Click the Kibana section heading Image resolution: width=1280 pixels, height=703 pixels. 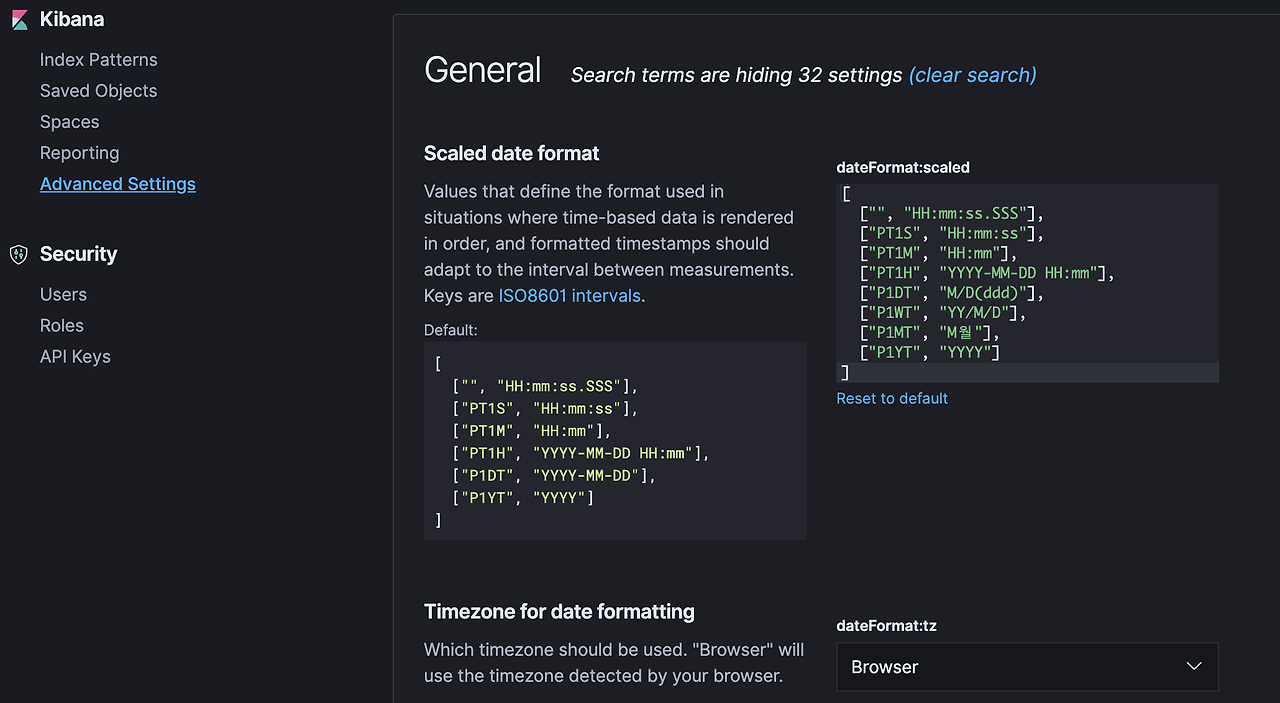(72, 19)
